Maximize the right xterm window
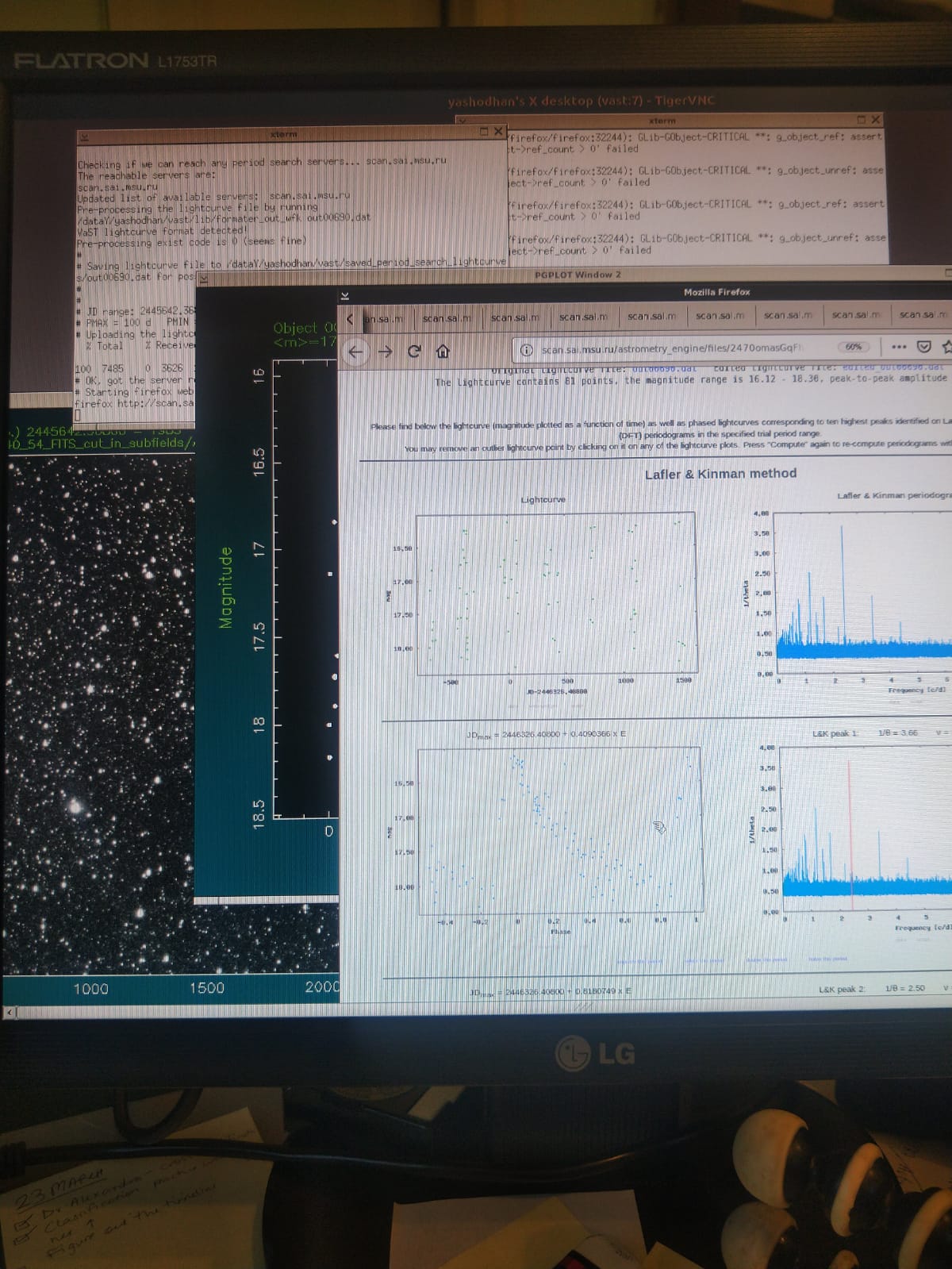The width and height of the screenshot is (952, 1269). [x=862, y=120]
